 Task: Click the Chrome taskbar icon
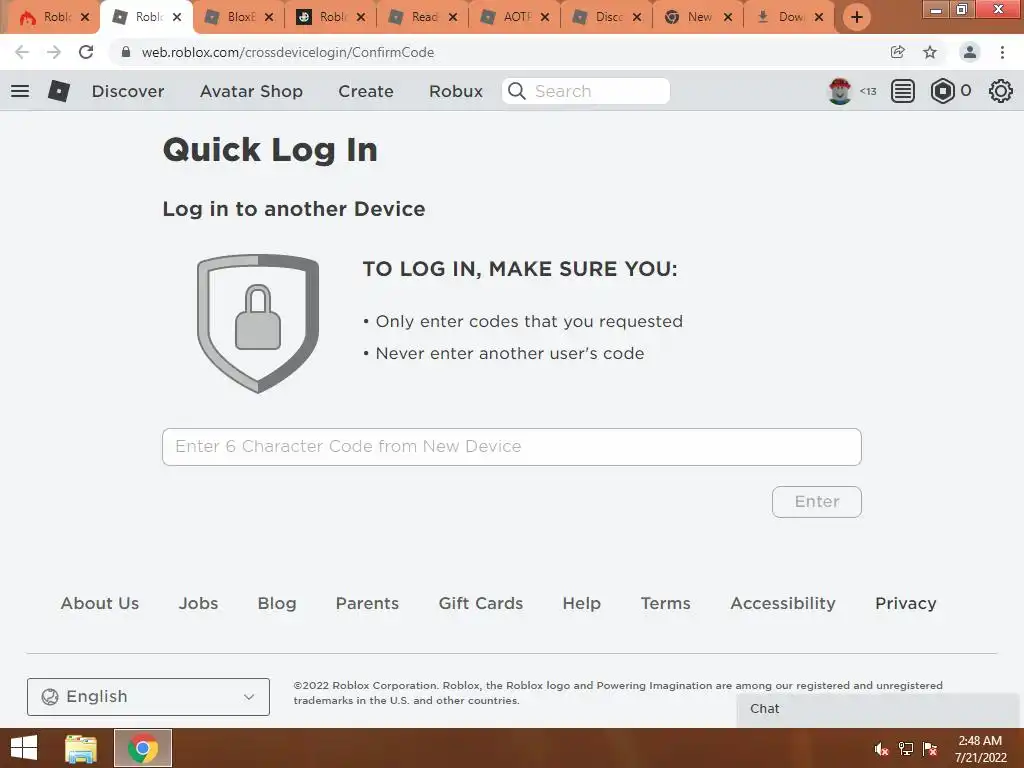tap(143, 748)
